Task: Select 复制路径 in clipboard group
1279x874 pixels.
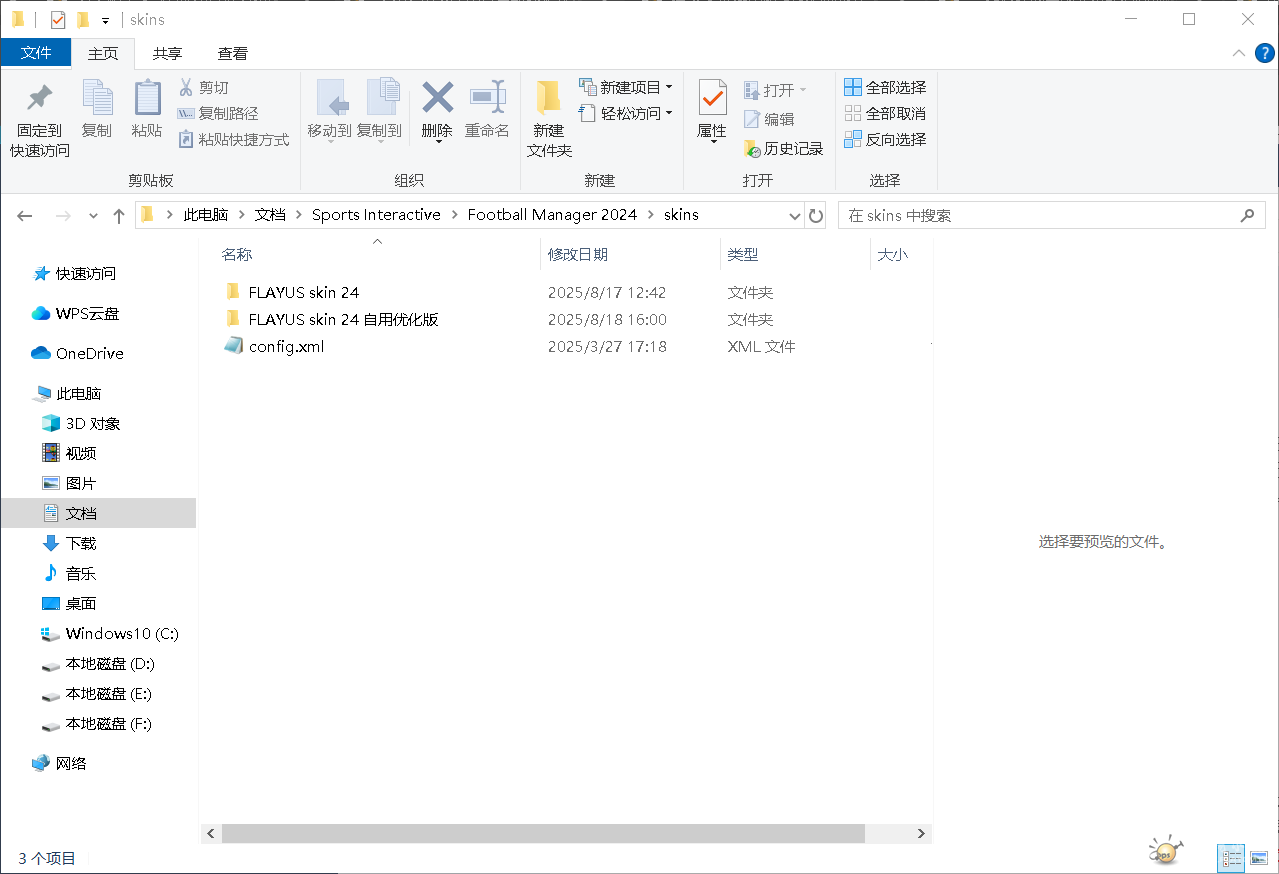Action: (218, 114)
